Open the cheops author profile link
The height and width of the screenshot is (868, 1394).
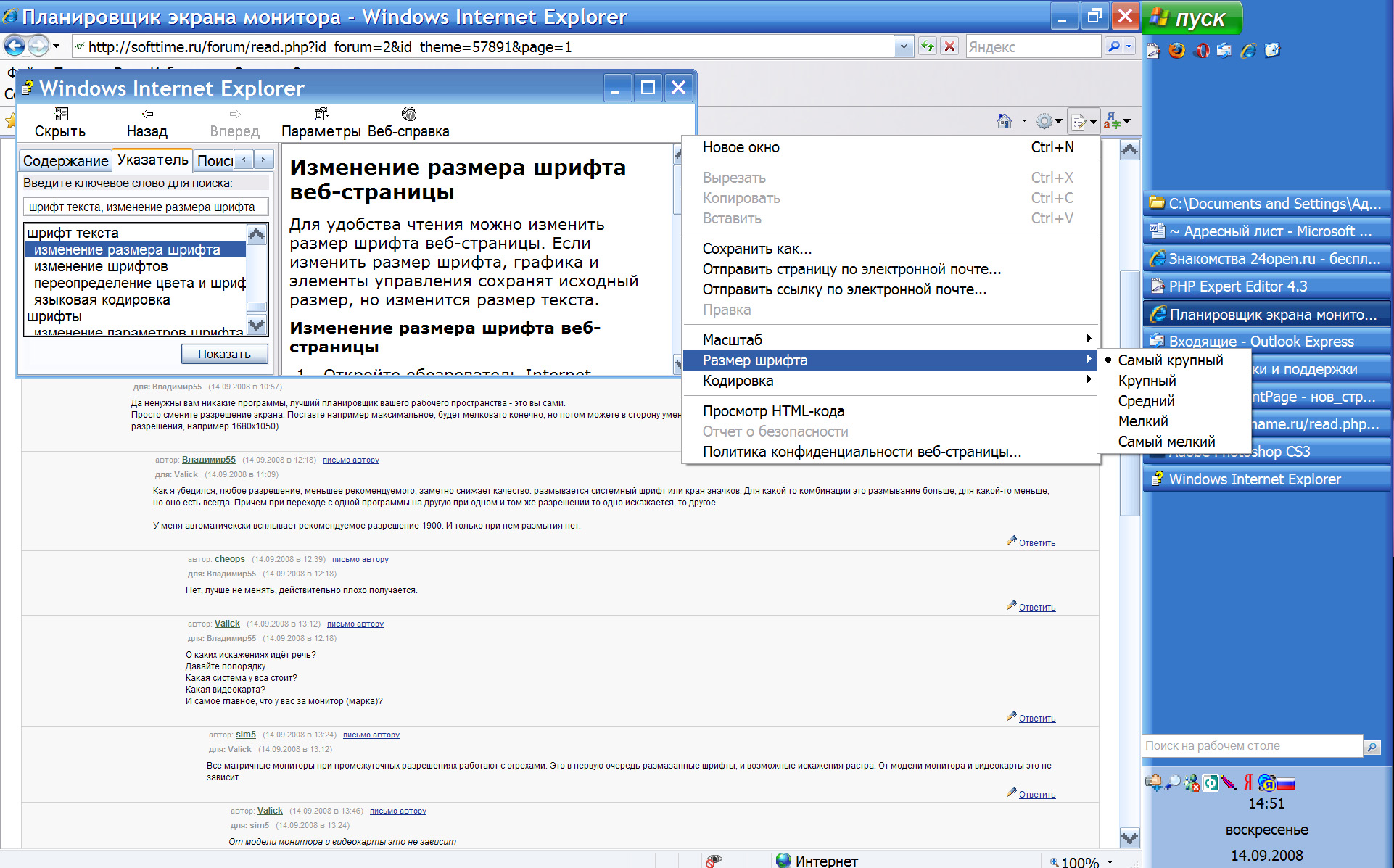pyautogui.click(x=230, y=559)
